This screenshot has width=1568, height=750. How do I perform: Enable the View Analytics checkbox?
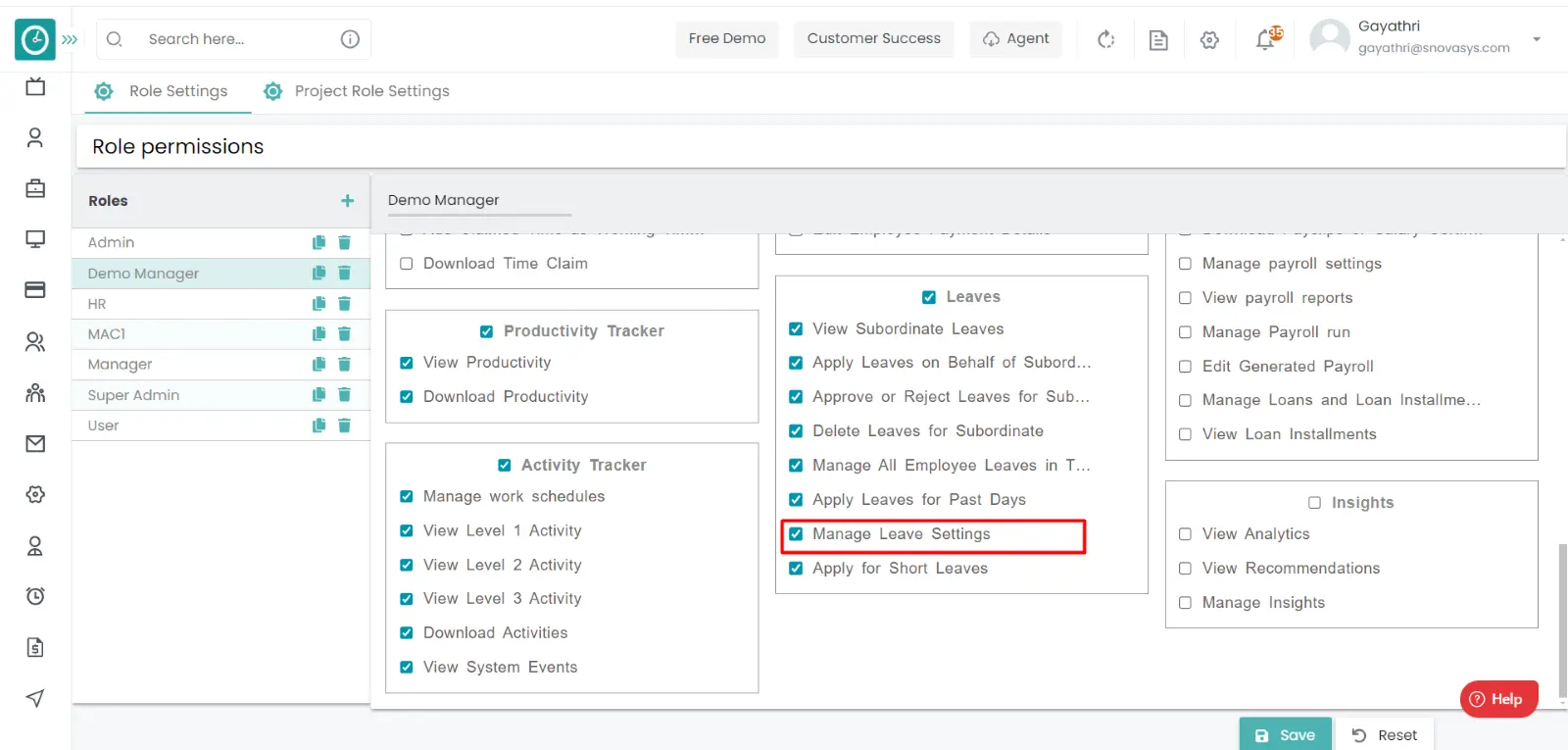(1185, 534)
